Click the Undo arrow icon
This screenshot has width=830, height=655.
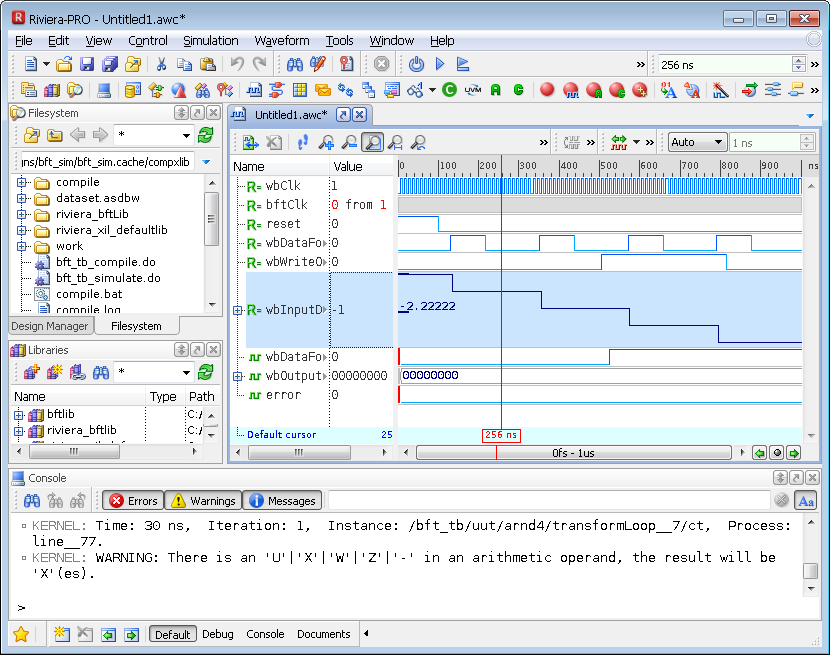pyautogui.click(x=237, y=65)
